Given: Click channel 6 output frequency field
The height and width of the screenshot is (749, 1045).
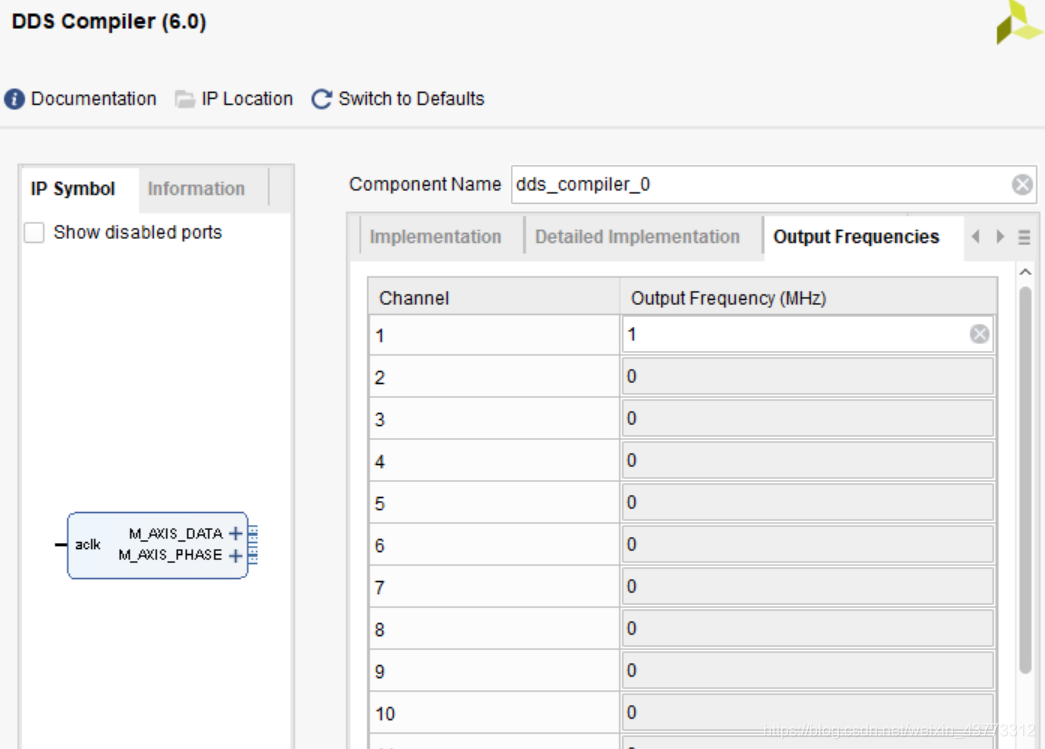Looking at the screenshot, I should [808, 544].
